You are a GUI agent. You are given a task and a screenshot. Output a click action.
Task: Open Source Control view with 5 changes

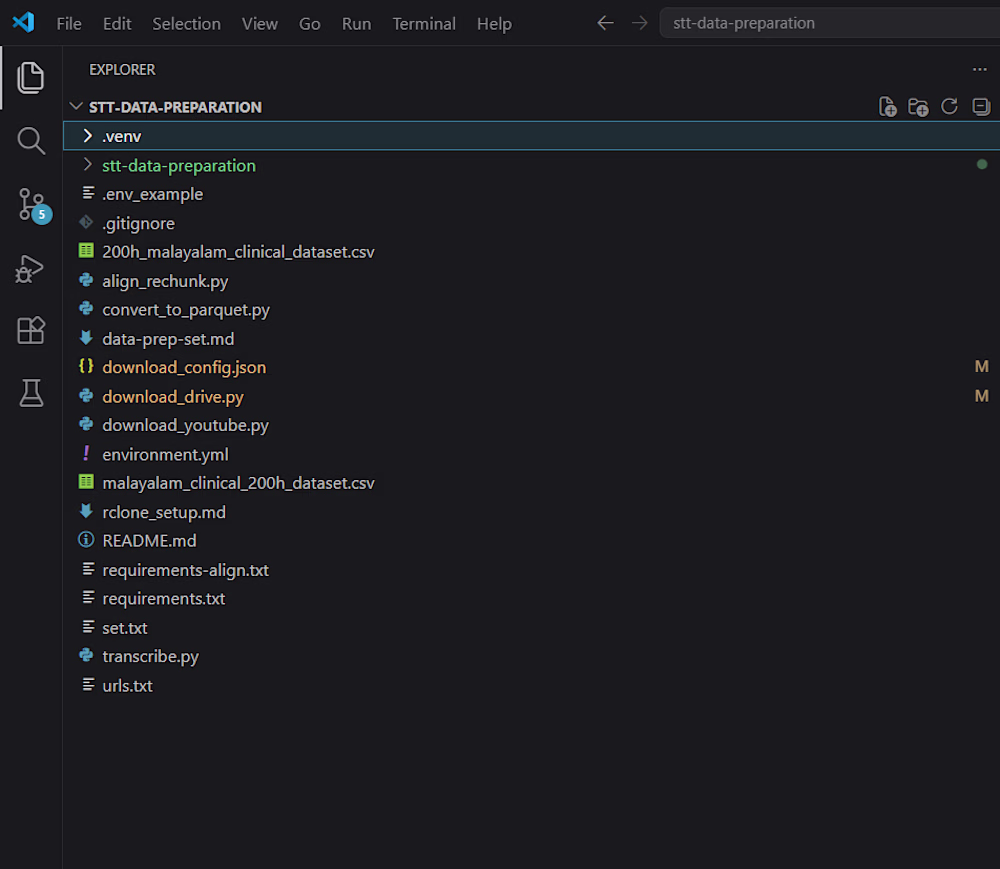pos(32,205)
